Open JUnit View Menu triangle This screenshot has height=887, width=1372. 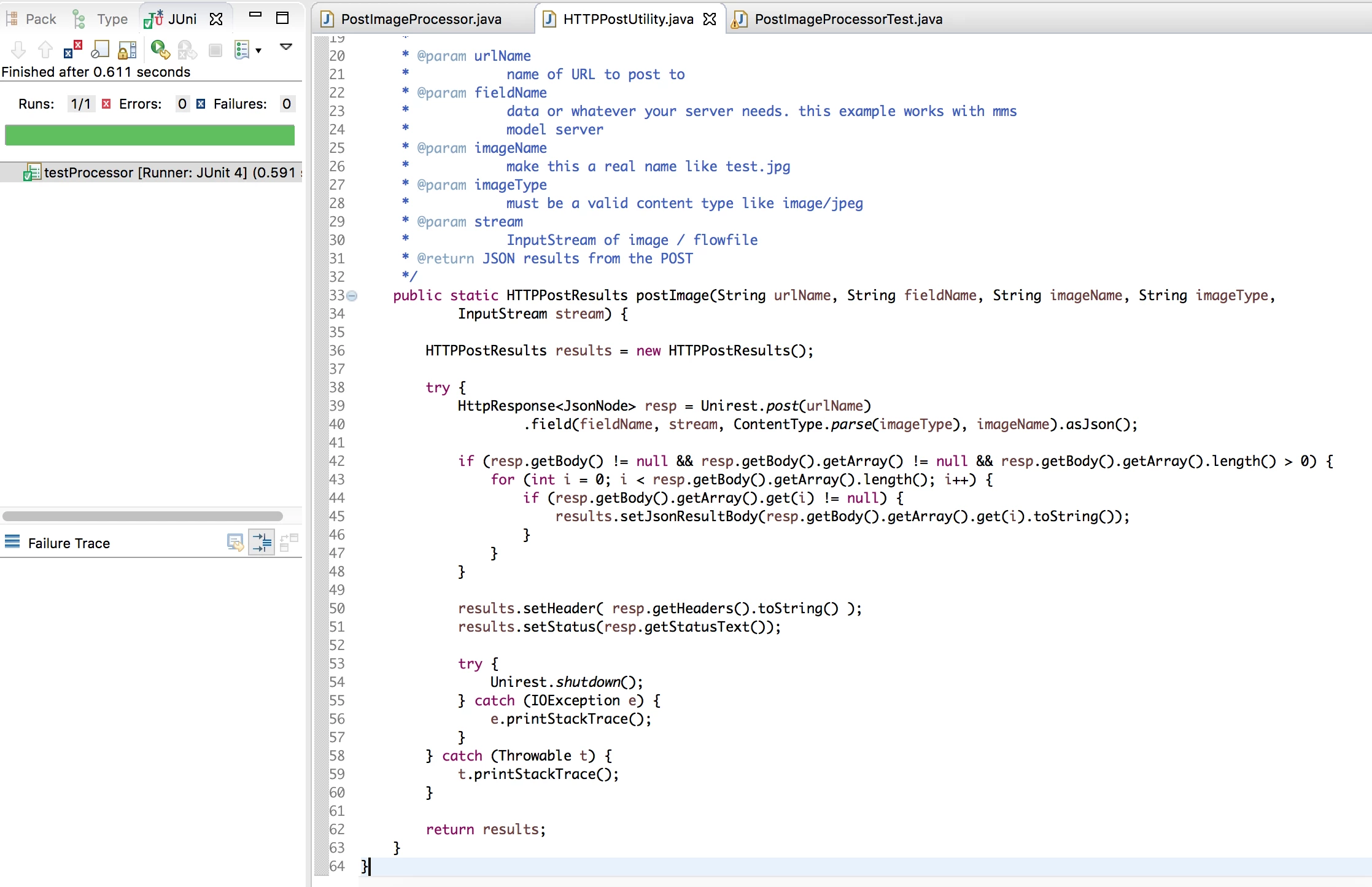click(286, 47)
